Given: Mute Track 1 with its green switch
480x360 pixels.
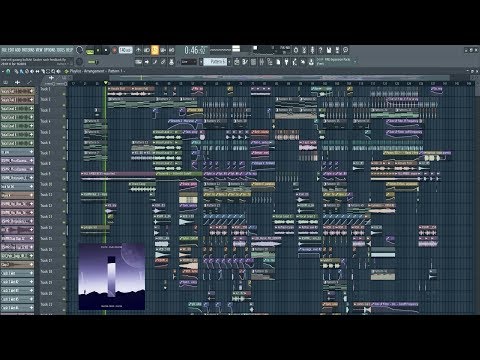Looking at the screenshot, I should [x=64, y=94].
